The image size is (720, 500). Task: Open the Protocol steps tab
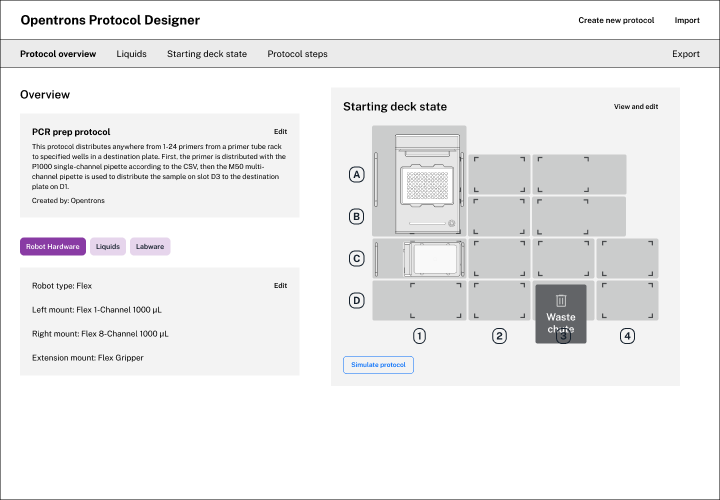297,54
